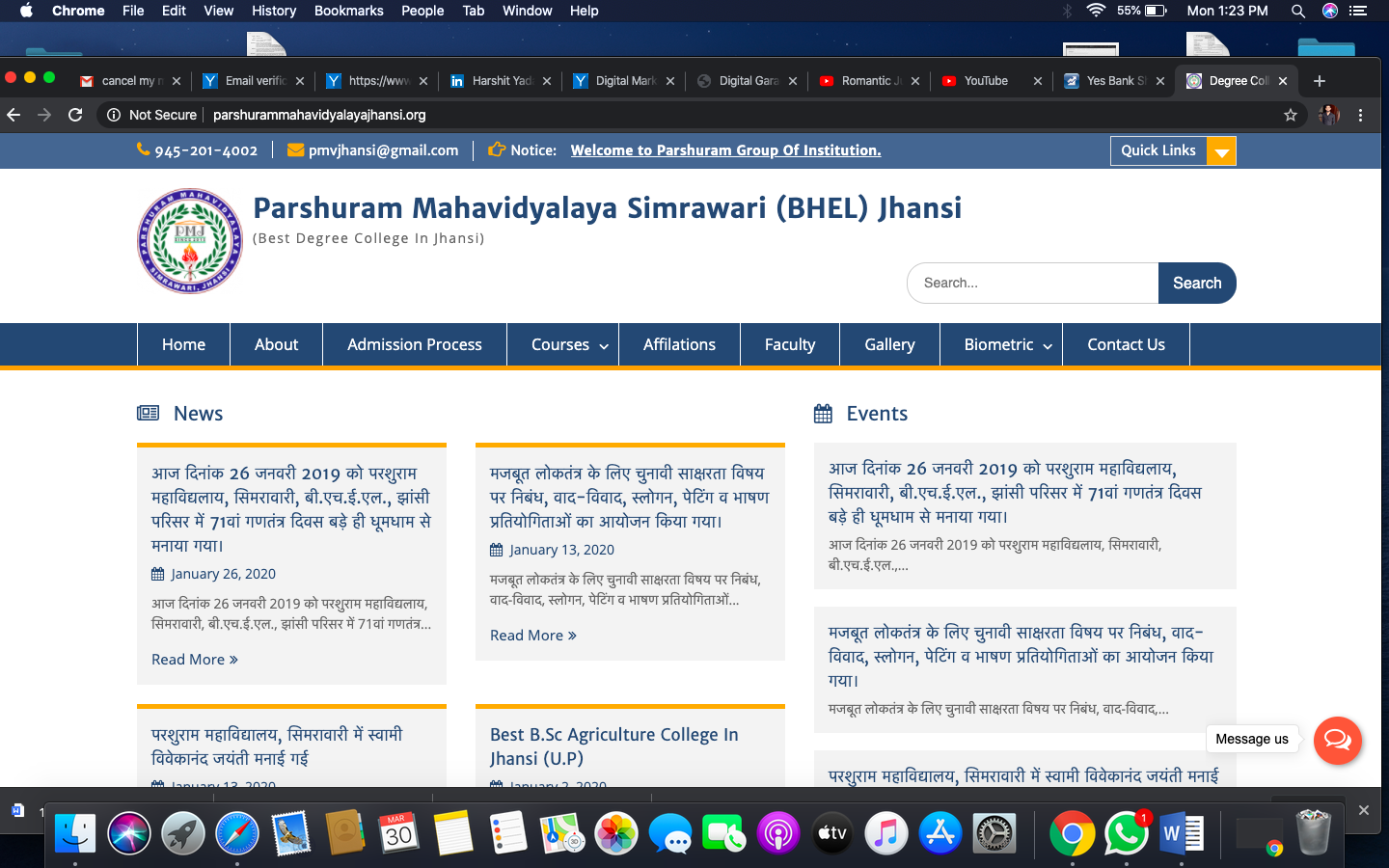Screen dimensions: 1389x868
Task: Click the college logo emblem
Action: coord(190,241)
